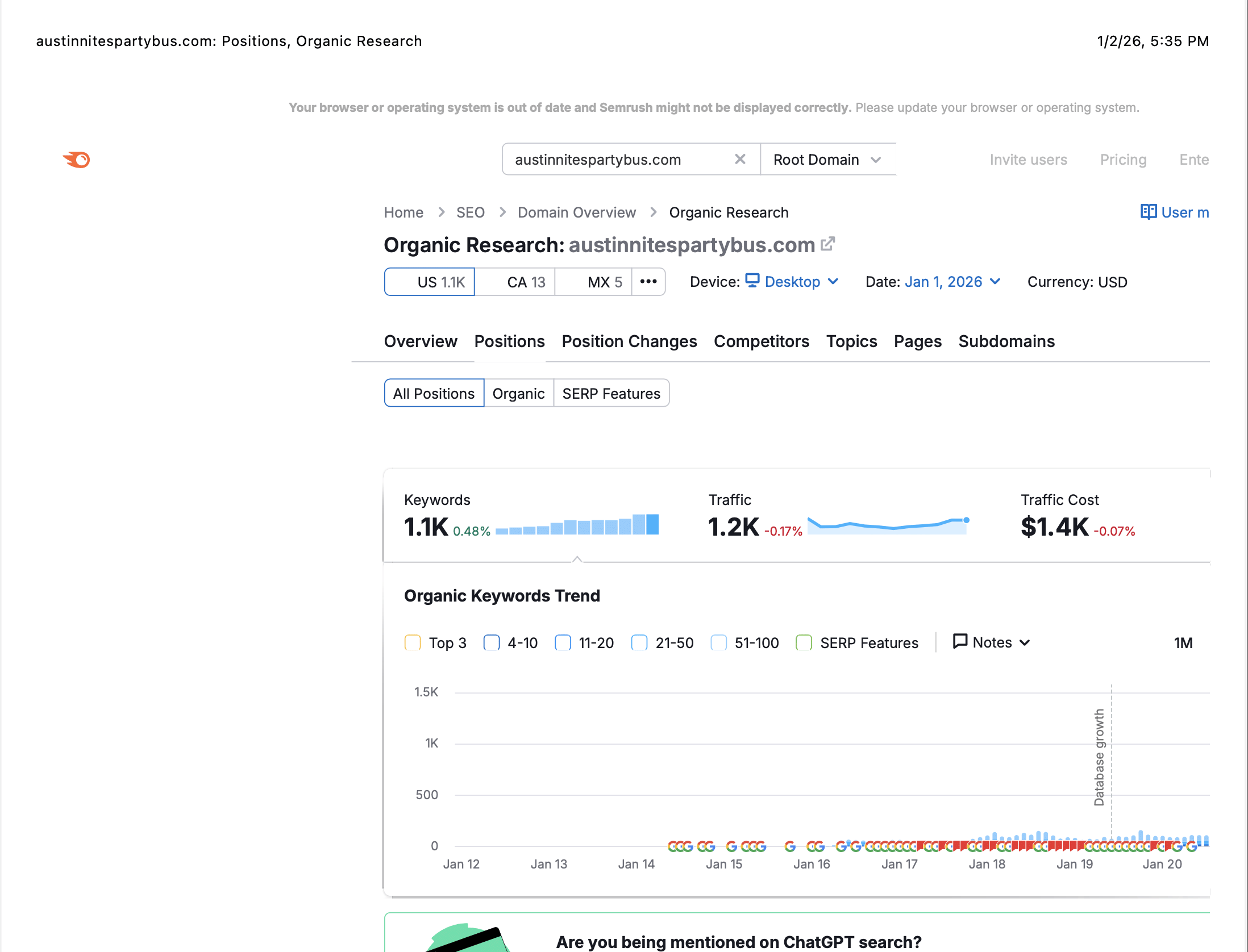
Task: Open the three-dots more countries menu
Action: click(x=648, y=282)
